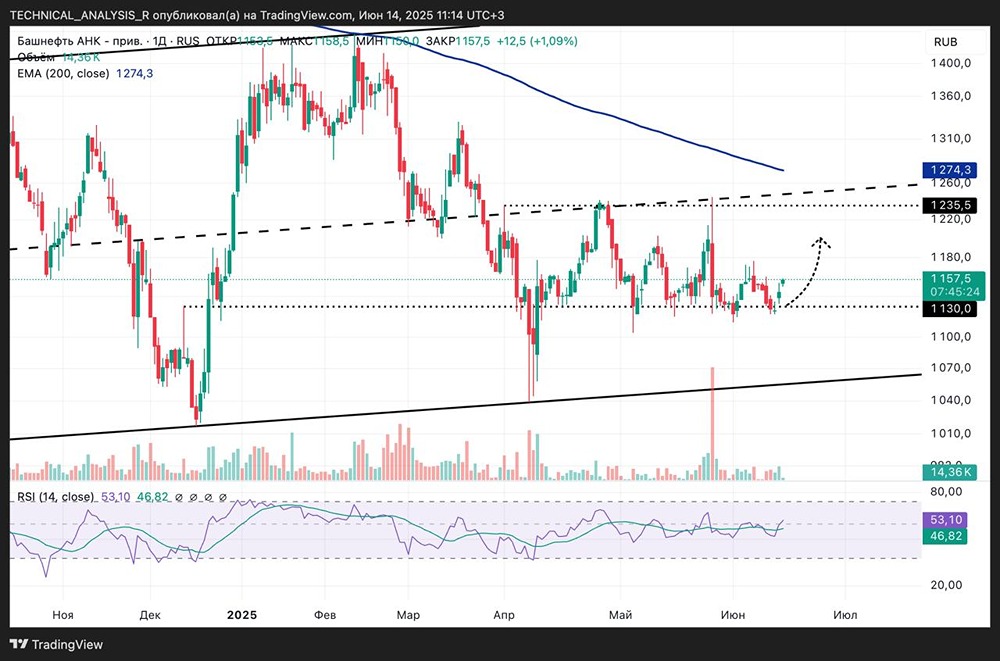Click the black 1235,5 price level tag
Screen dimensions: 1000x661
pos(950,205)
